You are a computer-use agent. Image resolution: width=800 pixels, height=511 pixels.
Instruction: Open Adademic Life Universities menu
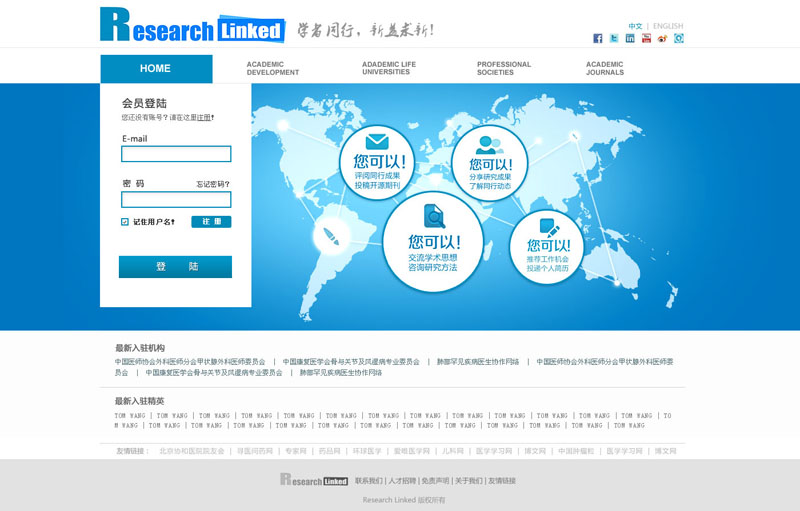[x=389, y=68]
